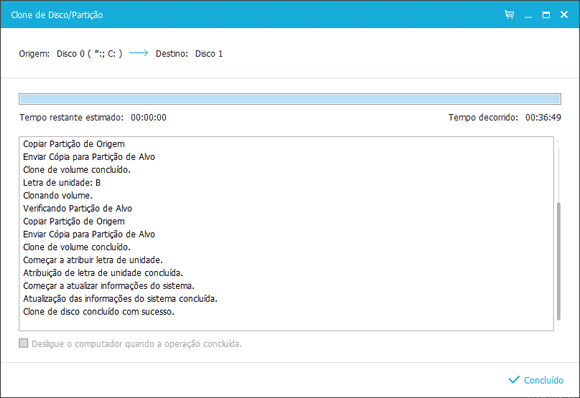This screenshot has height=398, width=580.
Task: Select log line 'Letra de unidade: B'
Action: click(62, 183)
